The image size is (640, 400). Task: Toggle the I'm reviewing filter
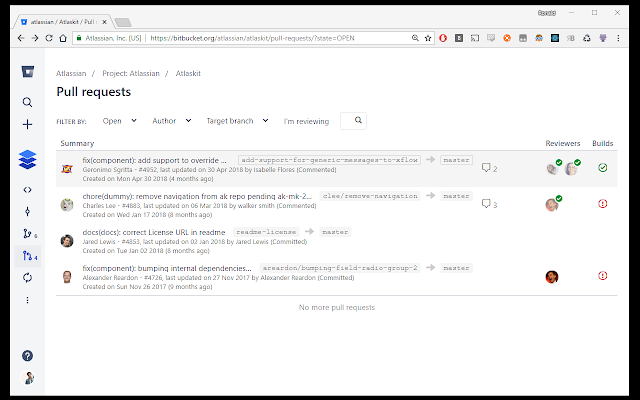click(306, 121)
